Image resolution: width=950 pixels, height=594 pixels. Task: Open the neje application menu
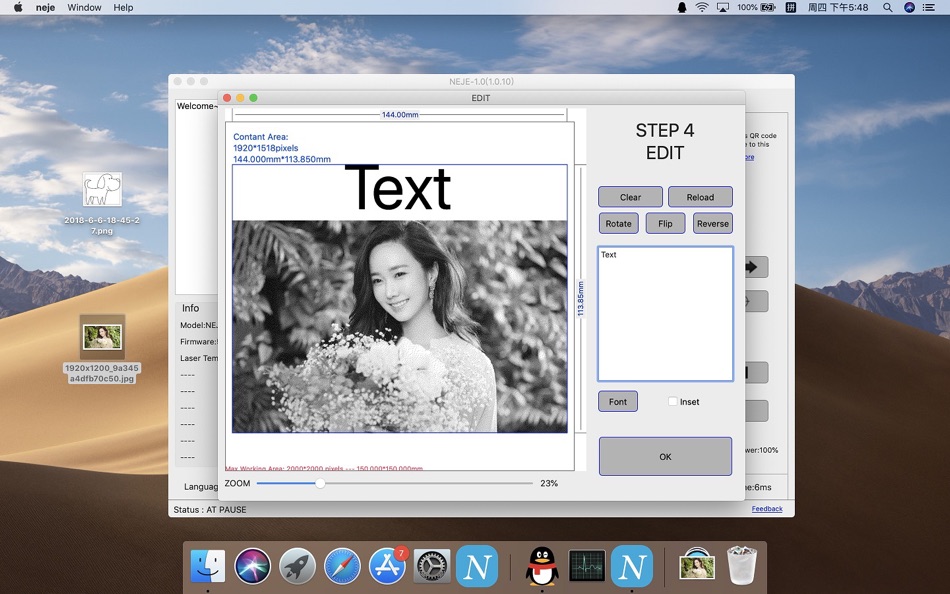click(x=45, y=7)
